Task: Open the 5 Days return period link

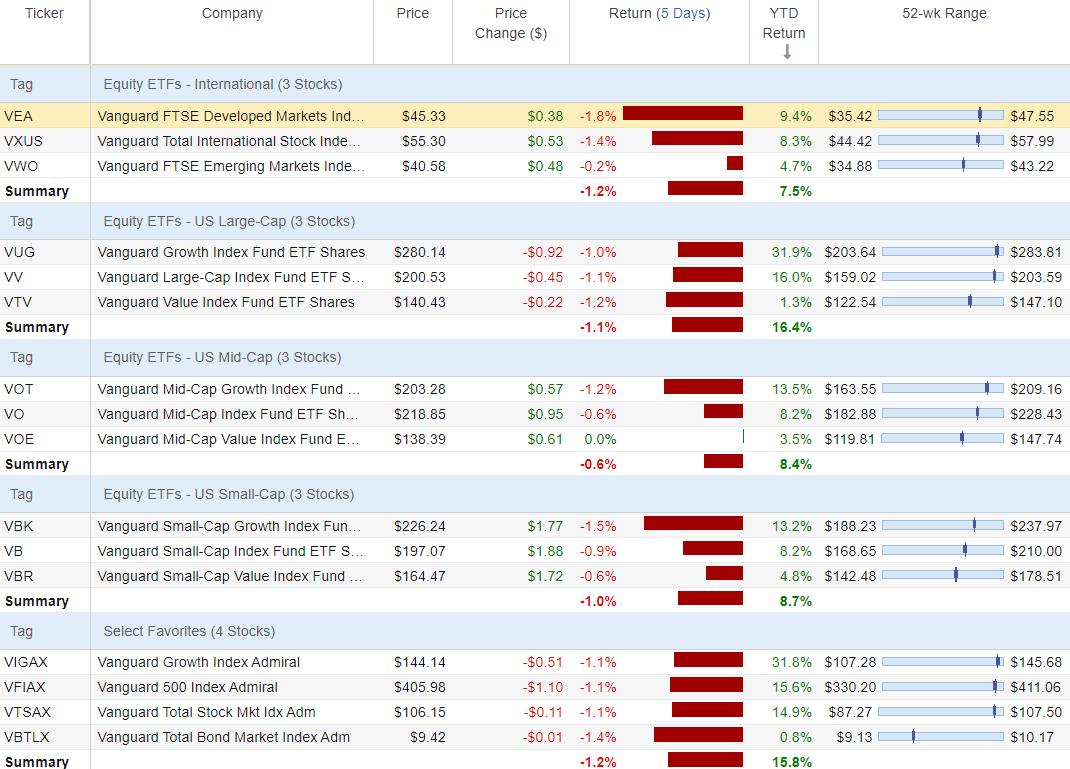Action: tap(682, 13)
